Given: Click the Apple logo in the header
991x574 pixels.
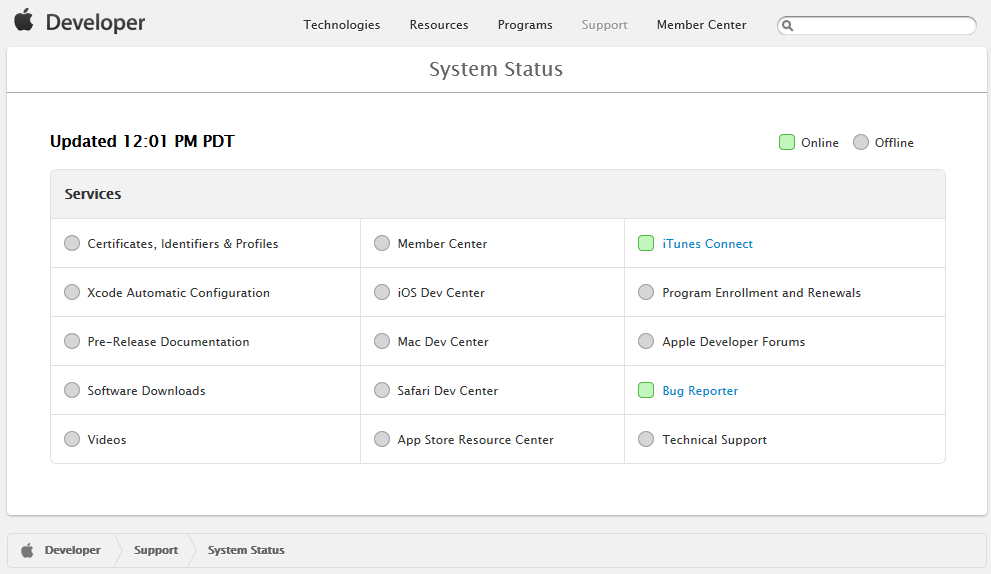Looking at the screenshot, I should [24, 20].
